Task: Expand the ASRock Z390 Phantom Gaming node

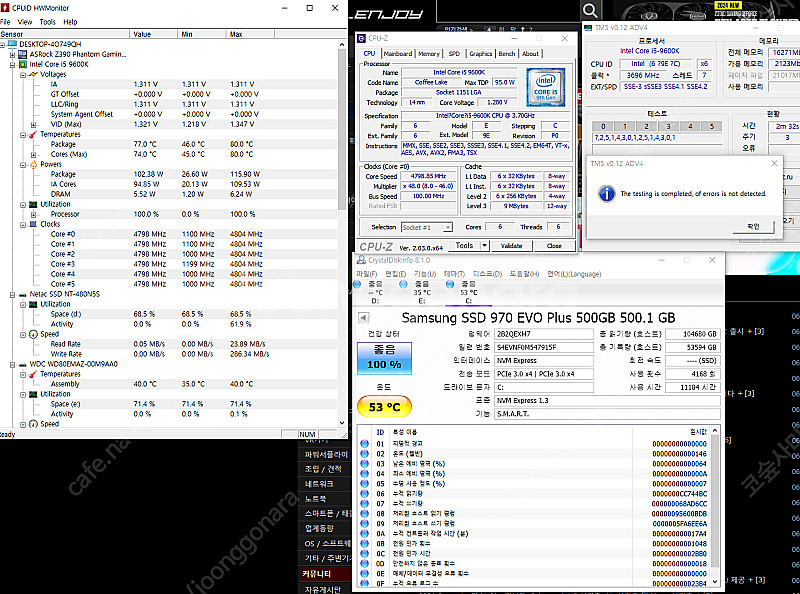Action: (x=13, y=54)
